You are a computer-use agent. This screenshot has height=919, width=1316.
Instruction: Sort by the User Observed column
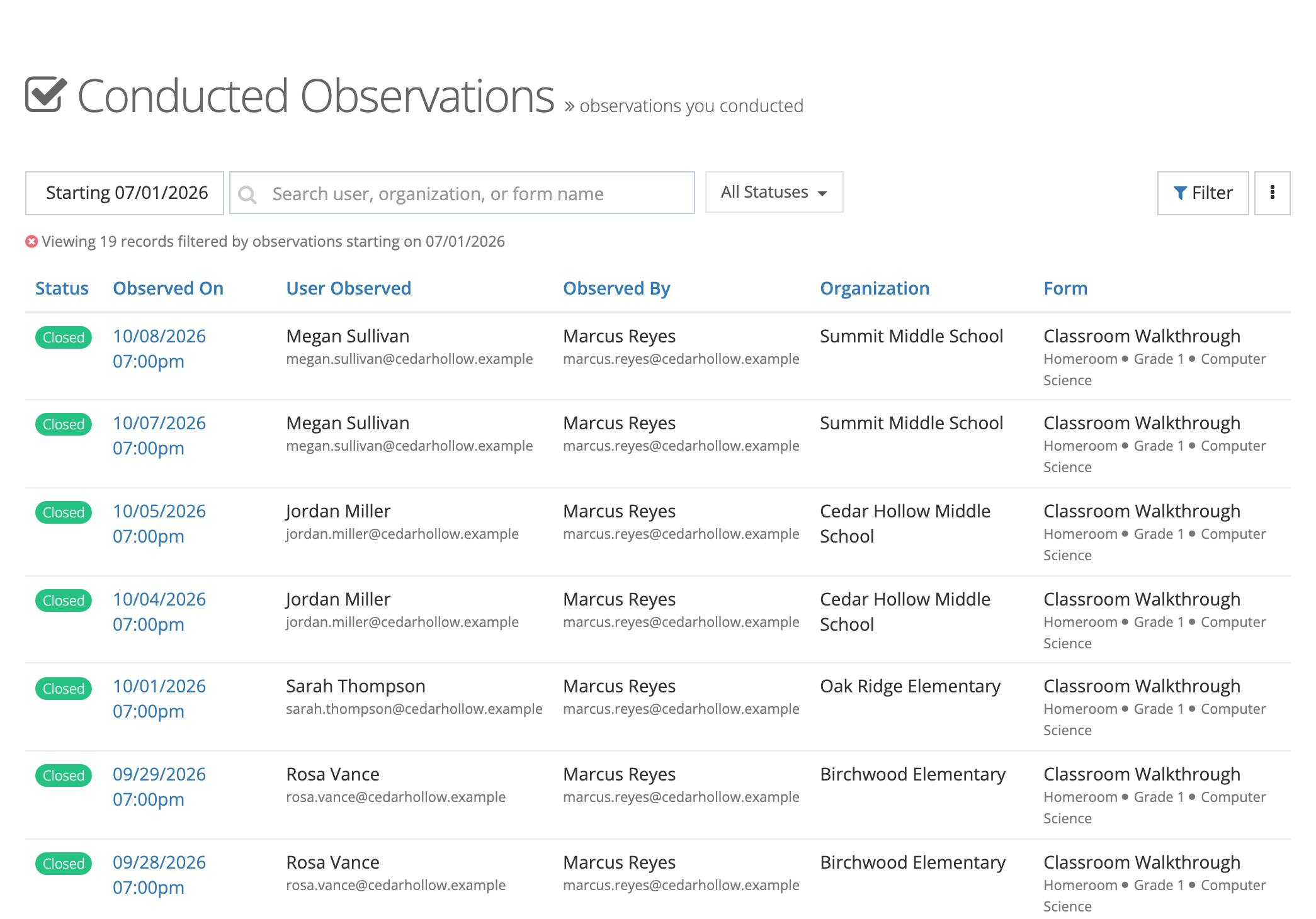click(x=348, y=288)
